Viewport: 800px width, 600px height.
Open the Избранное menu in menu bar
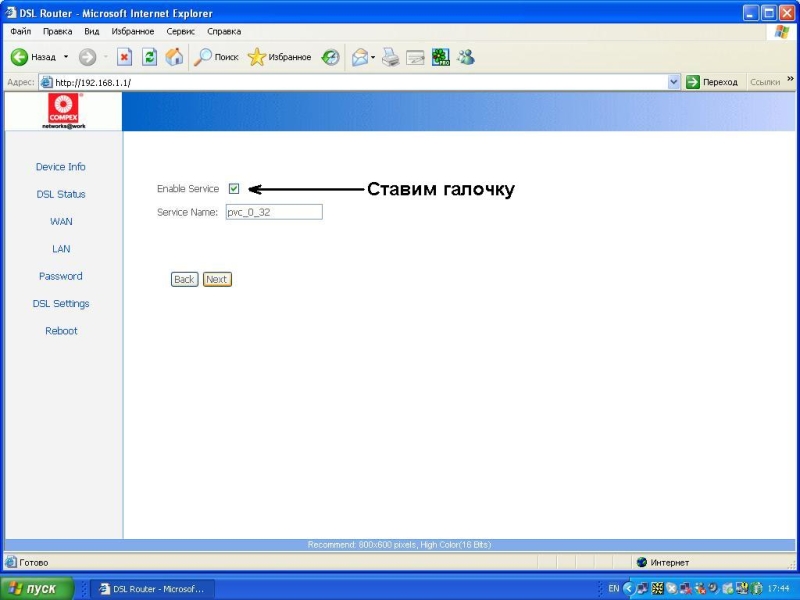coord(132,31)
